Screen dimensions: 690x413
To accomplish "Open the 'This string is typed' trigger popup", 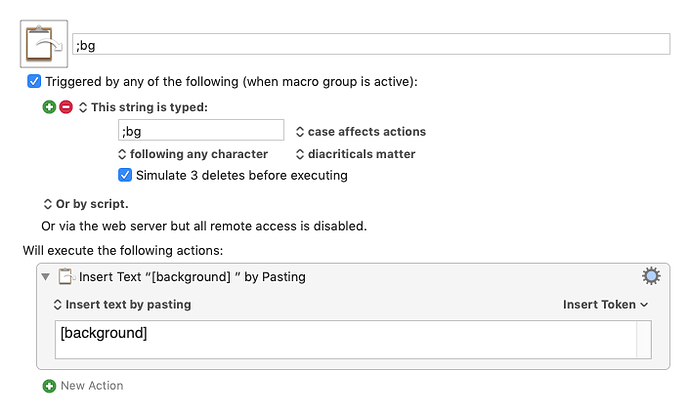I will 143,107.
